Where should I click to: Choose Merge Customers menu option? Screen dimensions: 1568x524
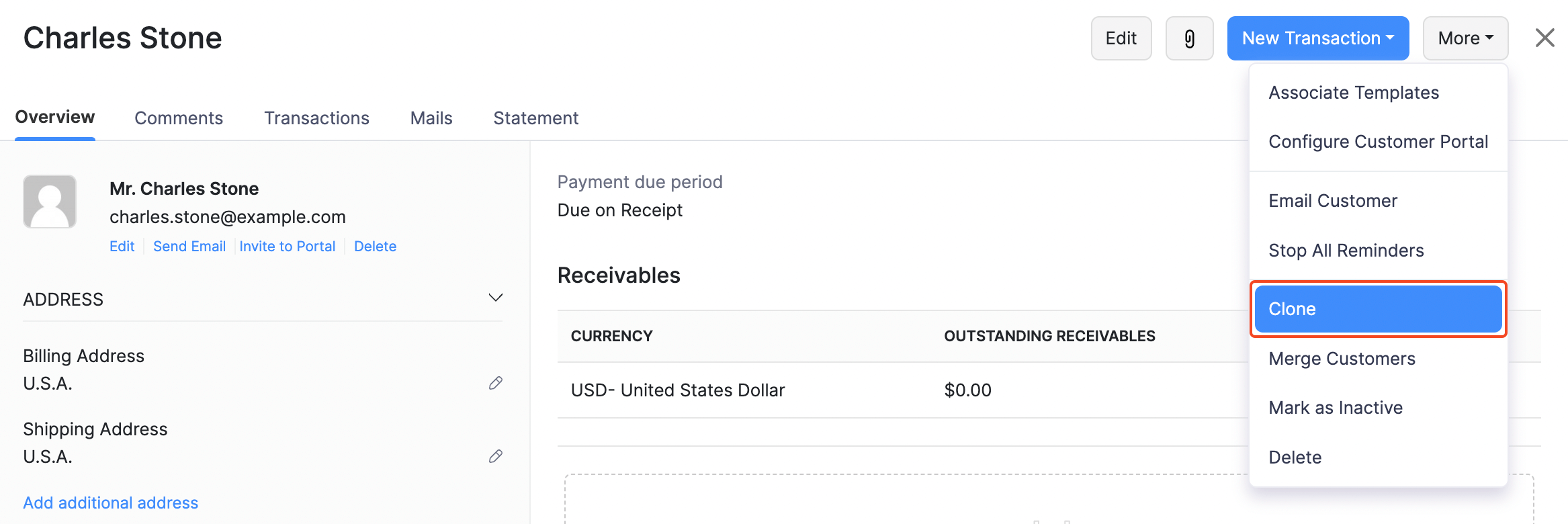[x=1342, y=359]
